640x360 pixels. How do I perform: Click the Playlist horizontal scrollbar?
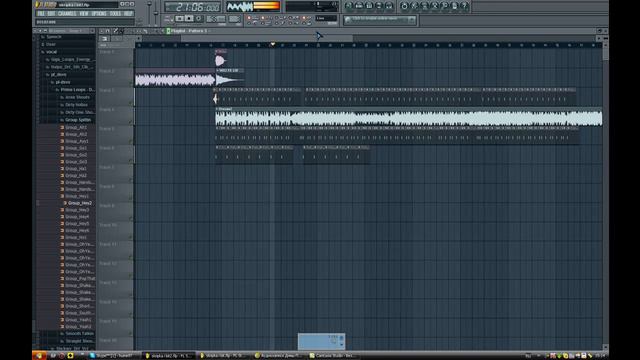coord(267,38)
